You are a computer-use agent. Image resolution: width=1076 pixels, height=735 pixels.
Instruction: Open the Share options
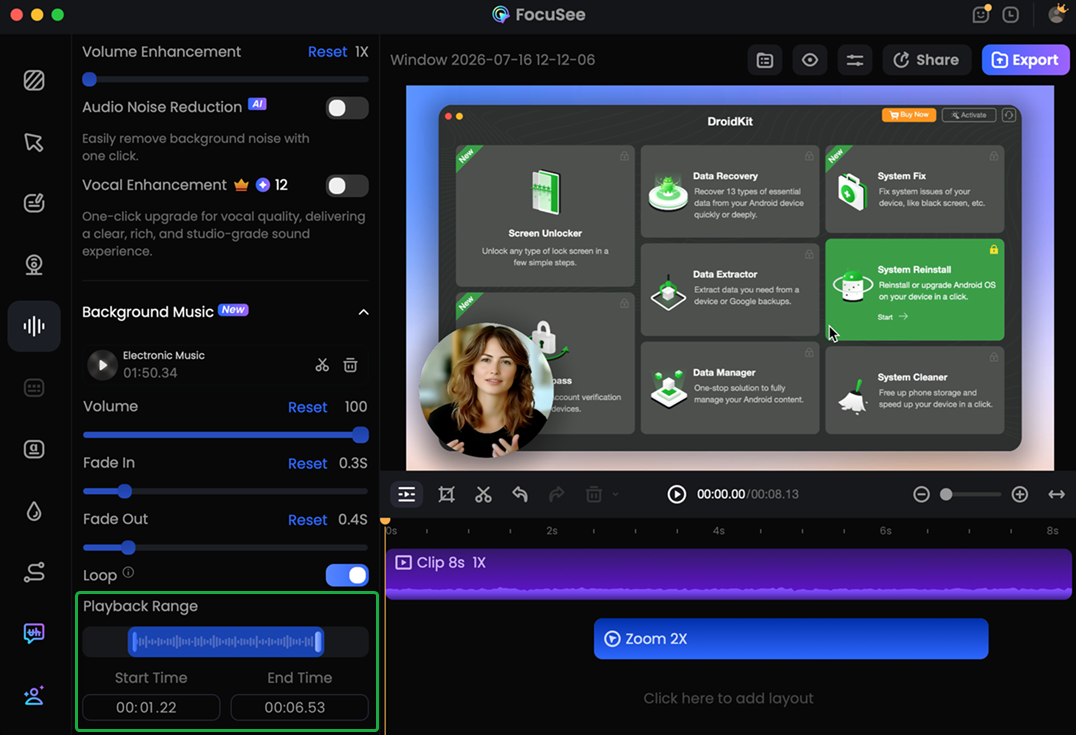926,60
